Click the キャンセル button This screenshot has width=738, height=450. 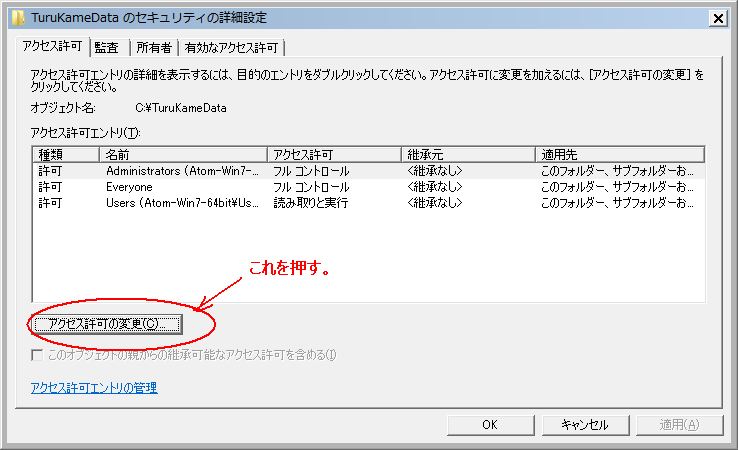click(584, 424)
